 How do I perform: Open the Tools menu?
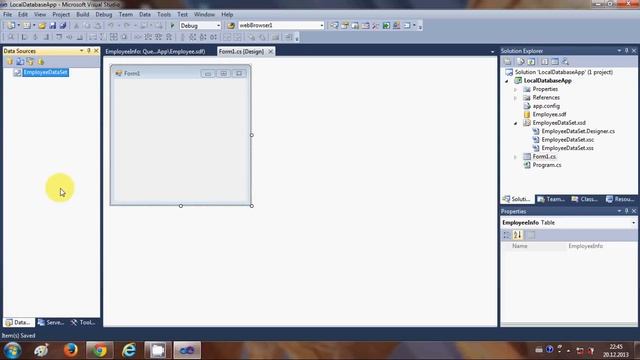coord(164,14)
